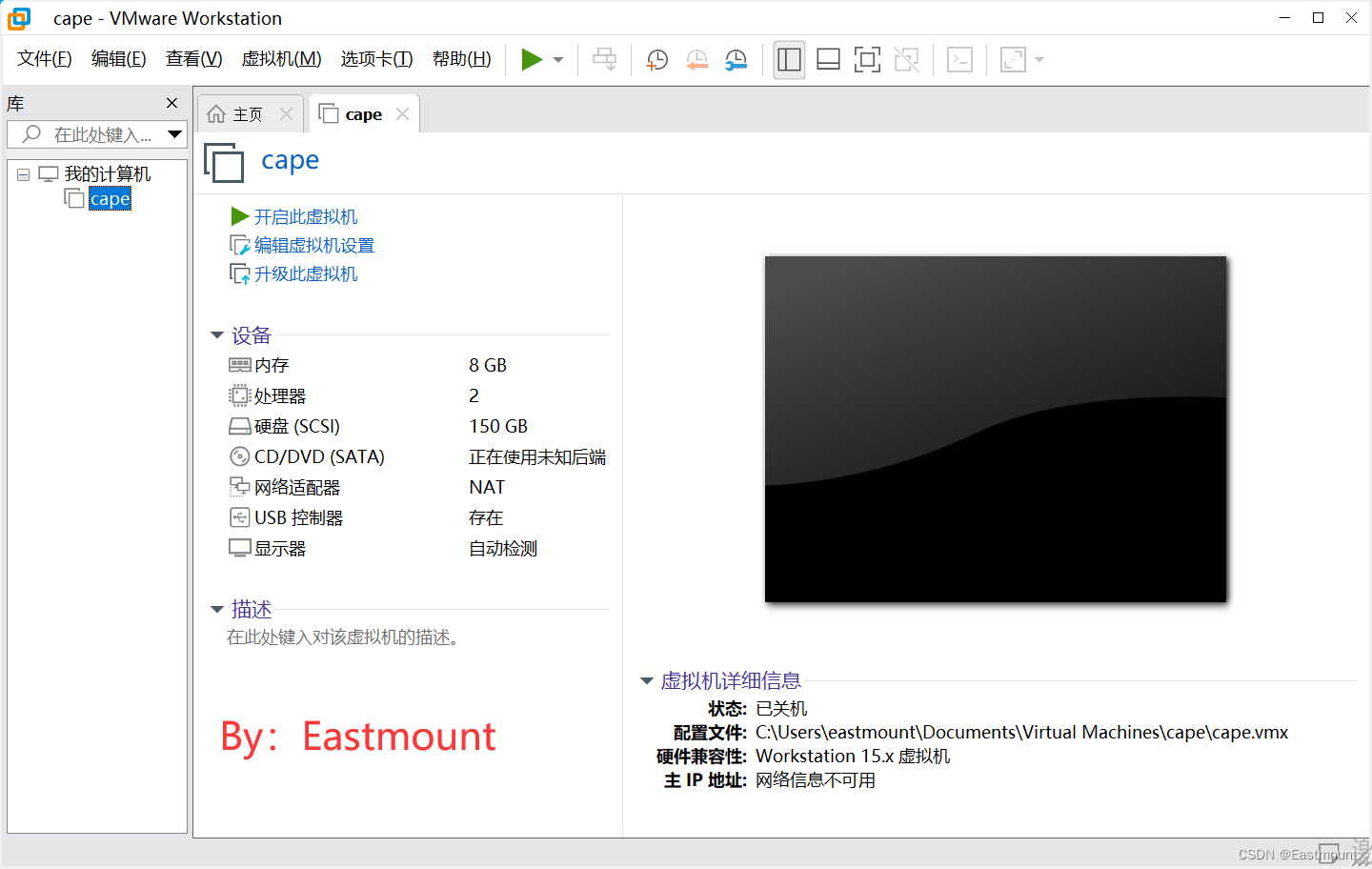Click 编辑虚拟机设置 link

(314, 246)
